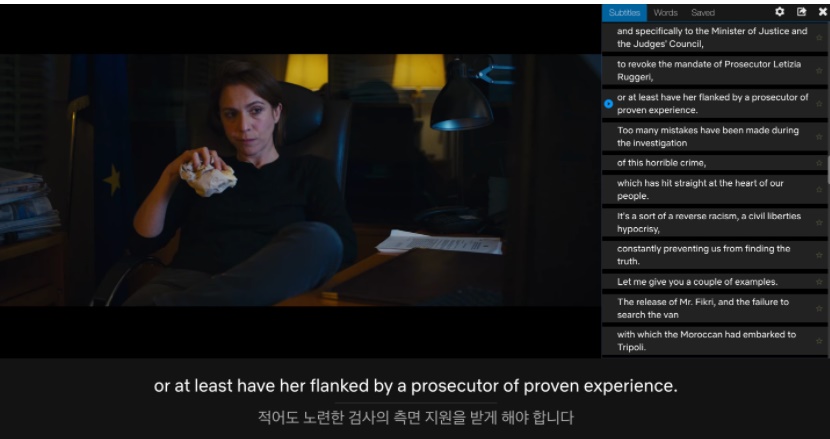Jump to "constantly preventing us" subtitle line
Viewport: 830px width, 439px height.
click(x=715, y=255)
